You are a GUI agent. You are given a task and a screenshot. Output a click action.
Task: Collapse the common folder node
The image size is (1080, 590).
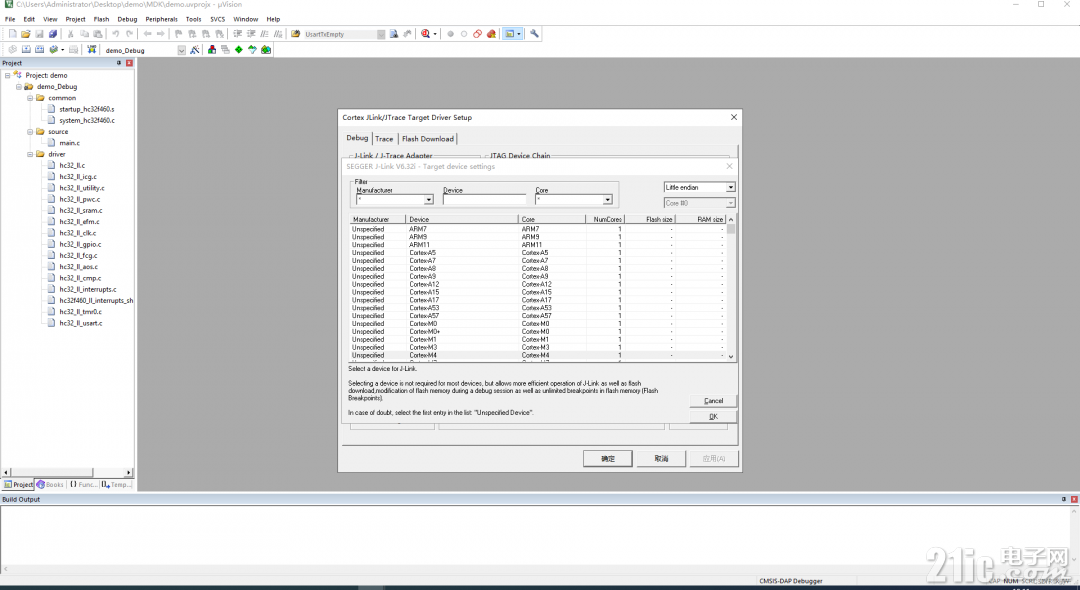tap(30, 98)
